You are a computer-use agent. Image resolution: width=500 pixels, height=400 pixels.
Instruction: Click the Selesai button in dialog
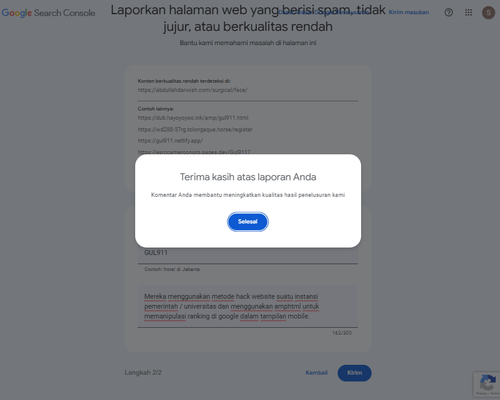(248, 222)
